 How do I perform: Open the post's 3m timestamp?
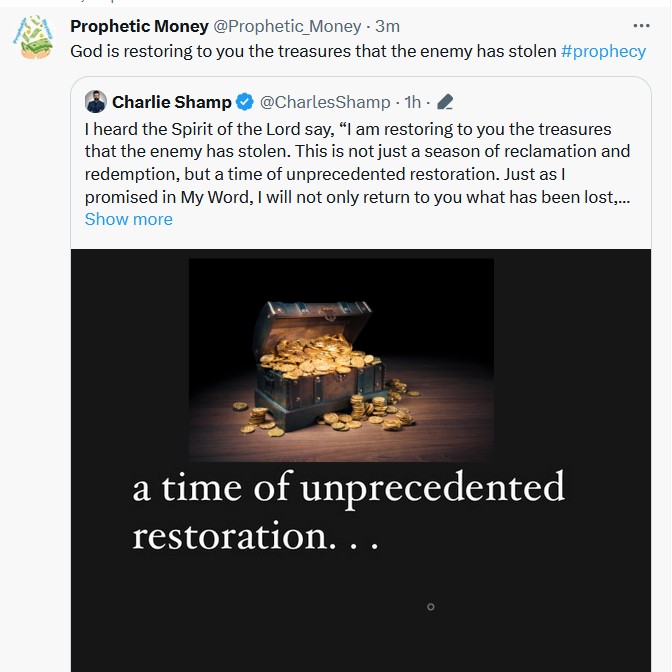click(x=387, y=26)
